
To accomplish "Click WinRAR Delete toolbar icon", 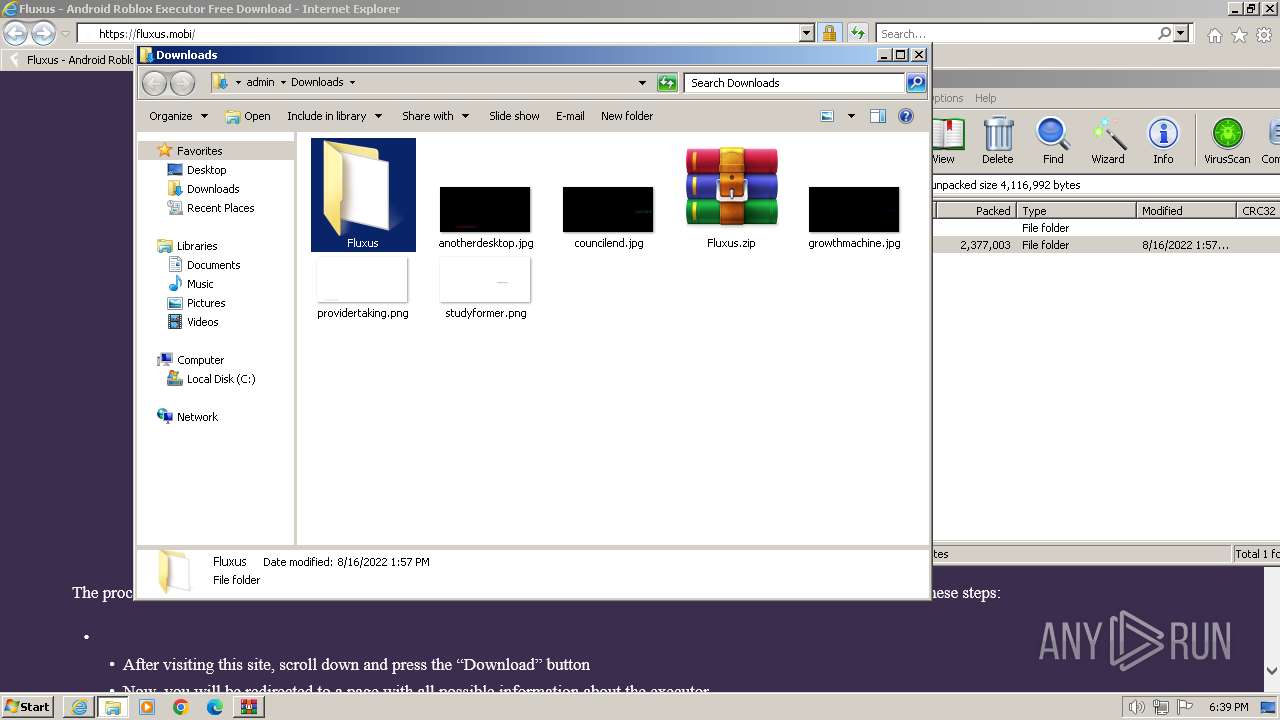I will (x=997, y=141).
